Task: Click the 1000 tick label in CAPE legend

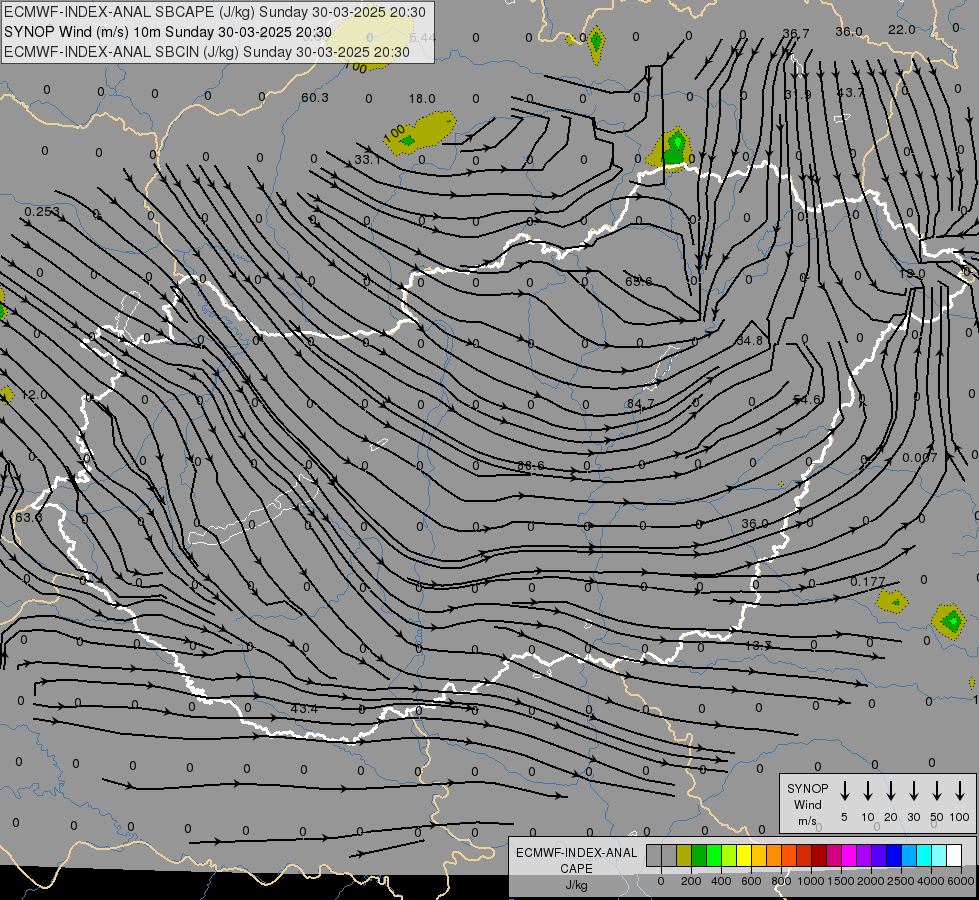Action: (x=810, y=881)
